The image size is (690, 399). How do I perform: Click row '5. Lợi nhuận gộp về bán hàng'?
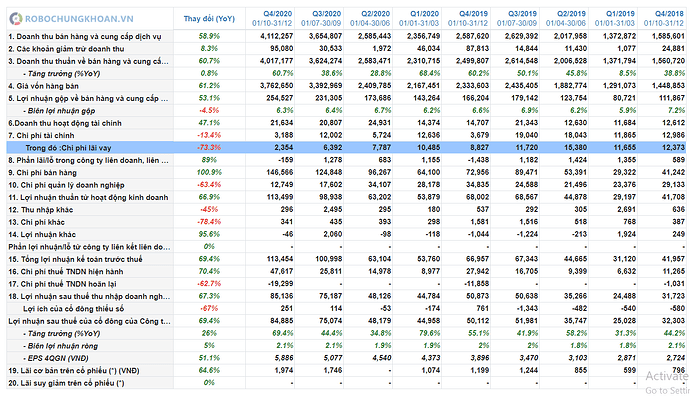tap(346, 98)
